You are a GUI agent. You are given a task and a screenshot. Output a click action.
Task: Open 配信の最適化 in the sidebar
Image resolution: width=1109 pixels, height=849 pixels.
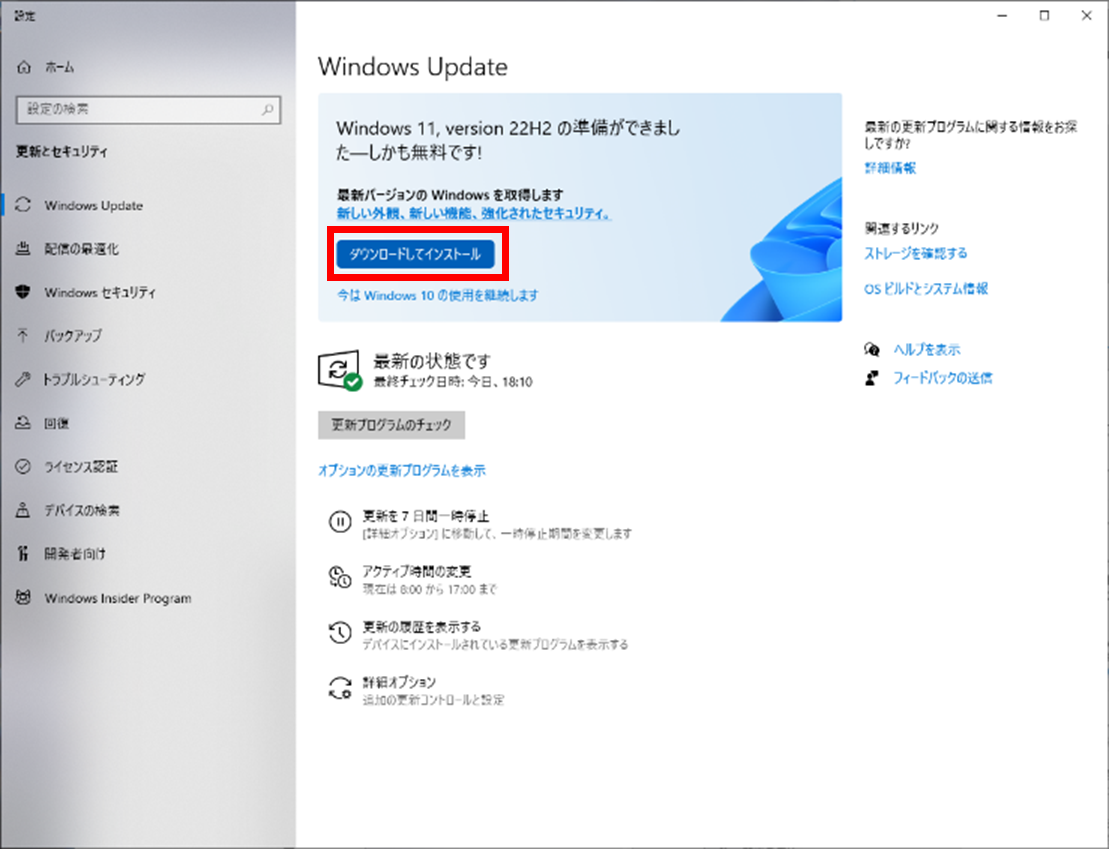pos(148,249)
